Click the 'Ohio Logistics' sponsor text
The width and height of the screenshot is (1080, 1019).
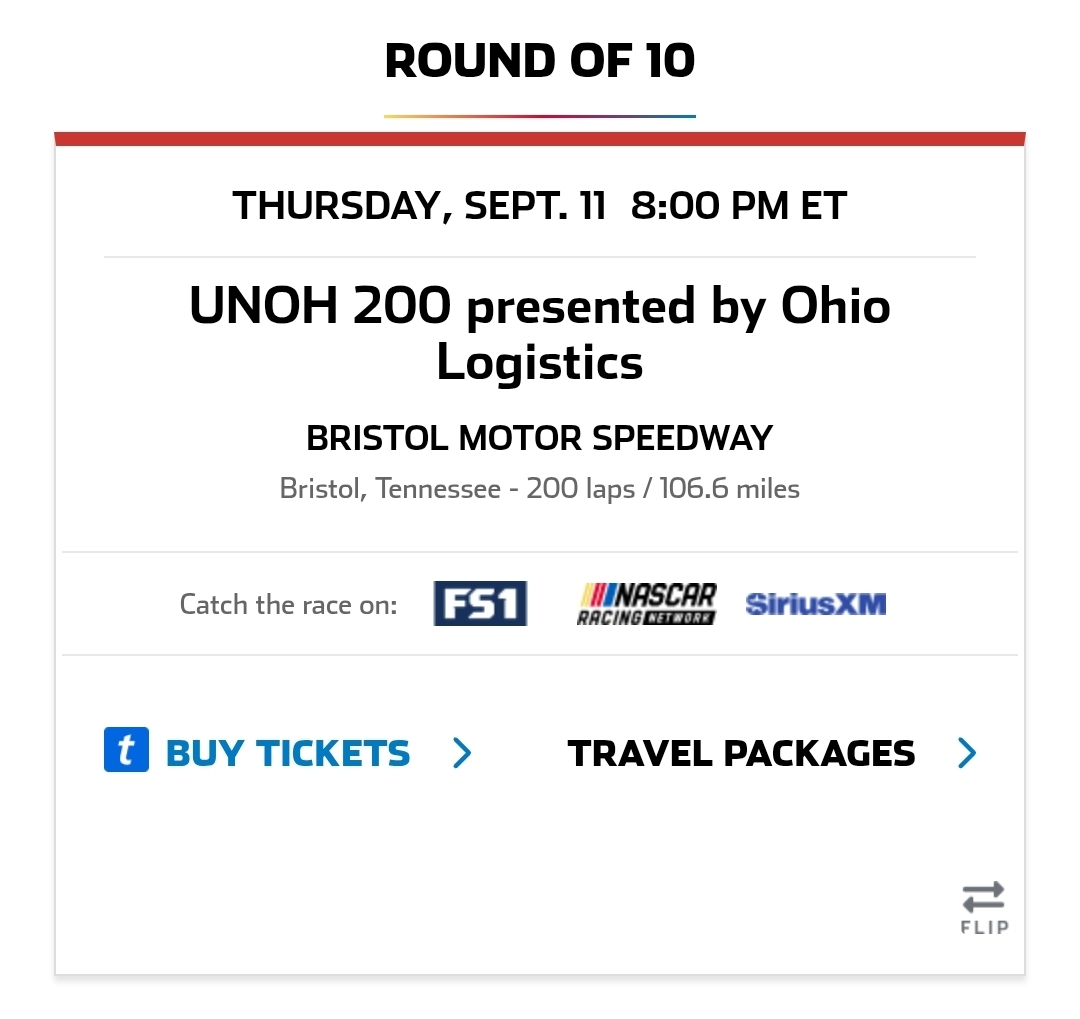pos(665,333)
